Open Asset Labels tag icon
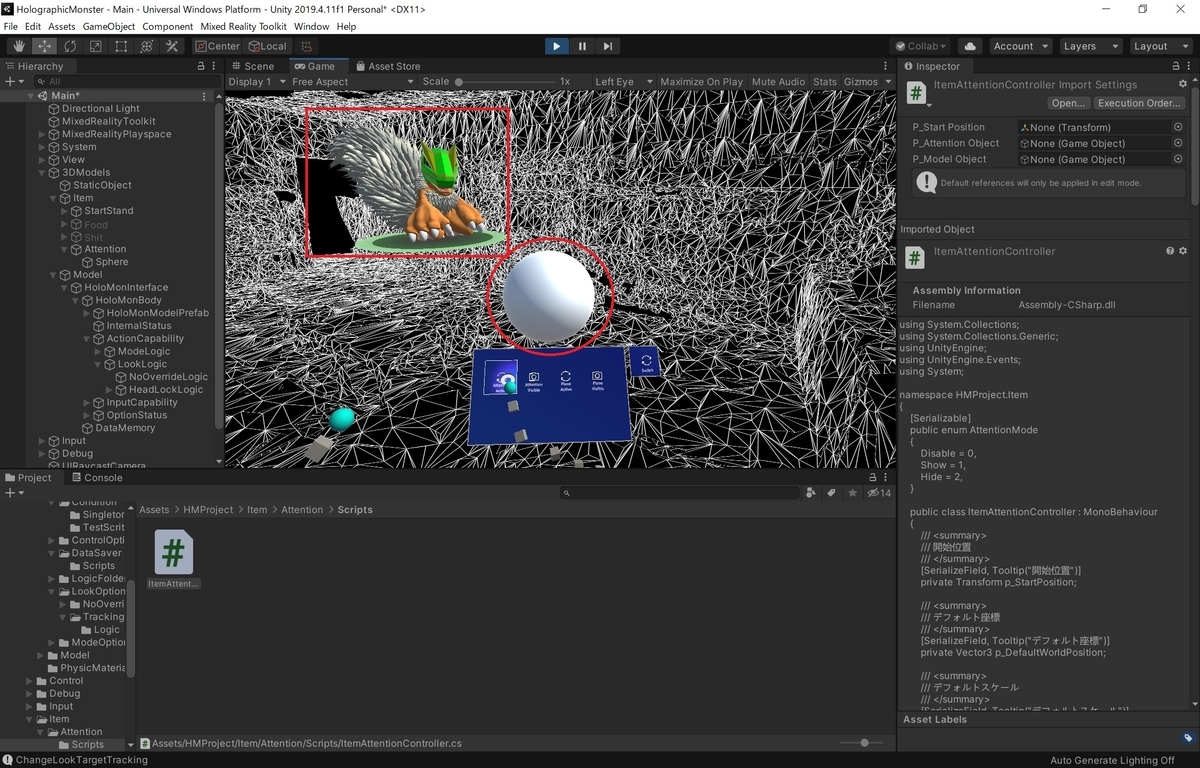The height and width of the screenshot is (768, 1200). tap(1187, 737)
